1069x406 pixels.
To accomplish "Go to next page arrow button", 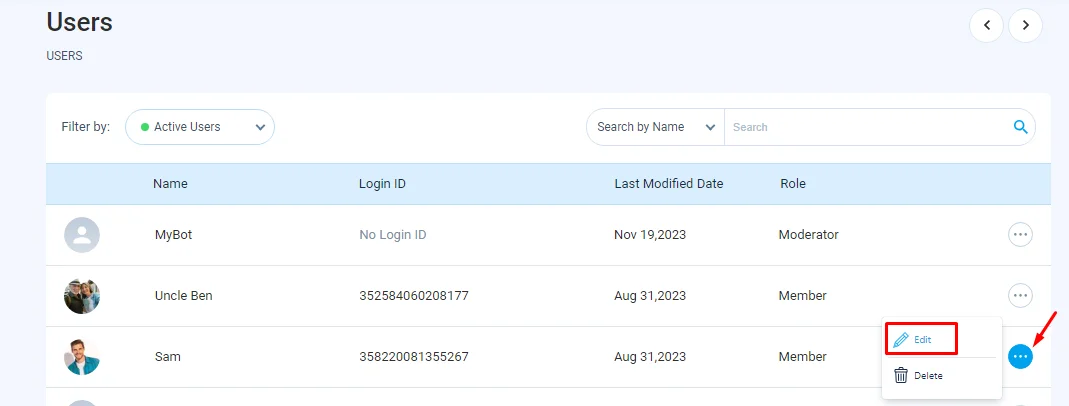I will click(1025, 26).
